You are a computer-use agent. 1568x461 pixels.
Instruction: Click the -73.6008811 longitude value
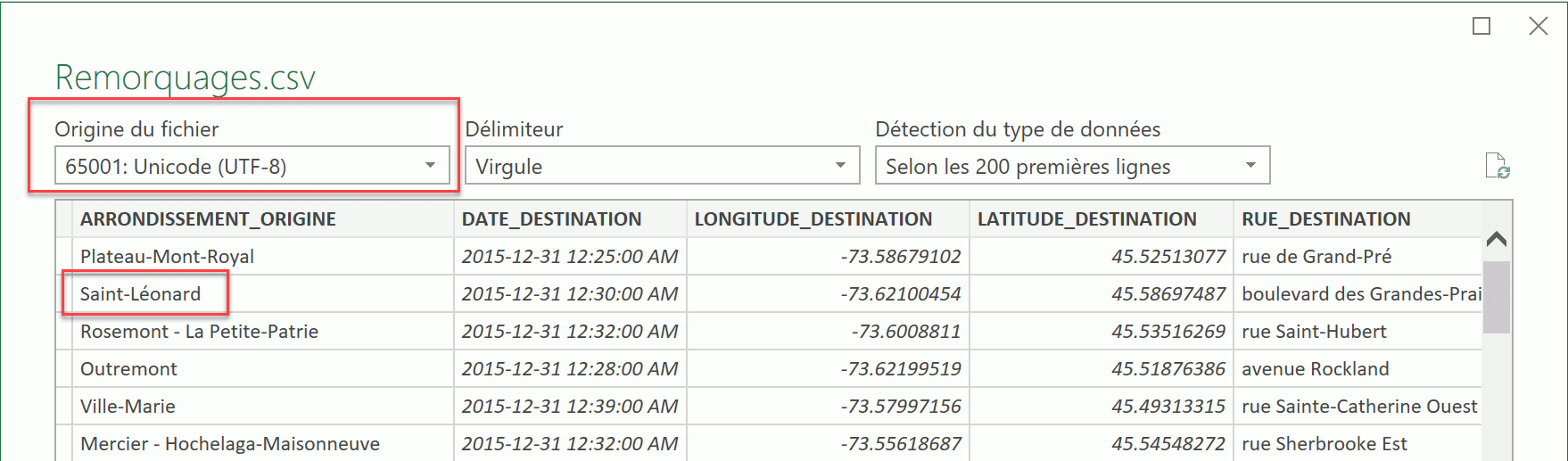(x=905, y=332)
